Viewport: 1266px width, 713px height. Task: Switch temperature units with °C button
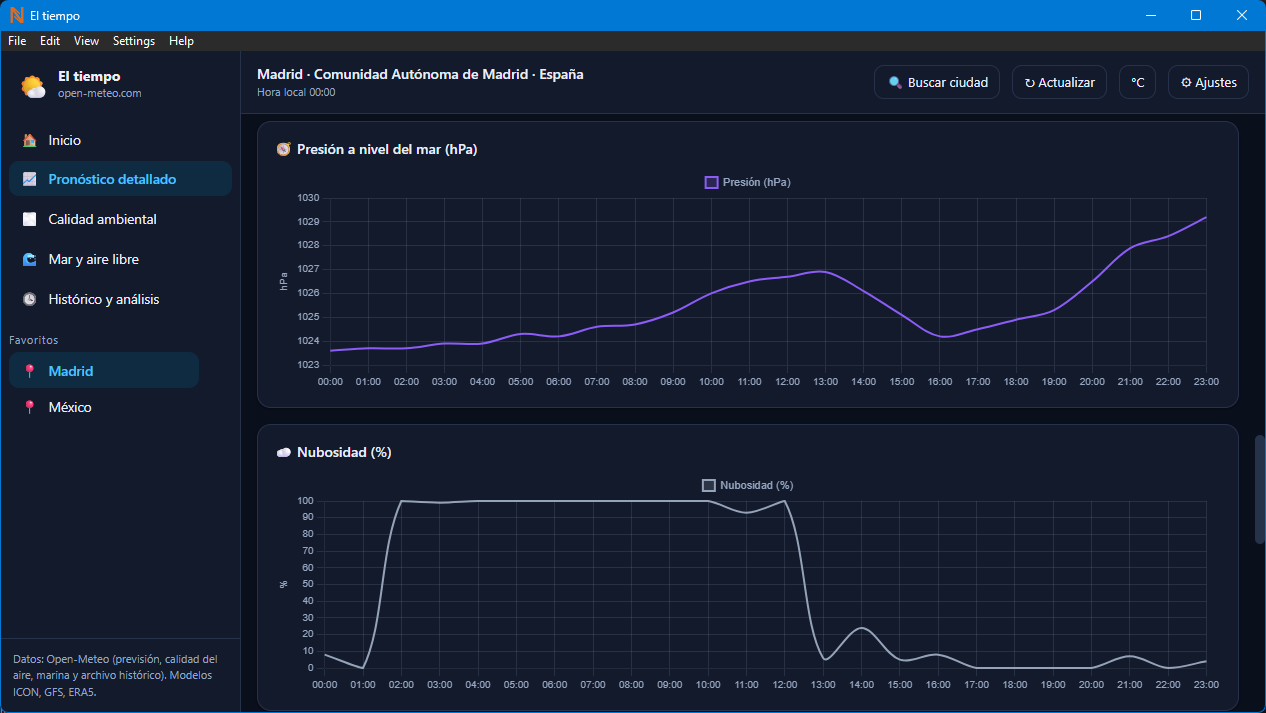coord(1138,83)
